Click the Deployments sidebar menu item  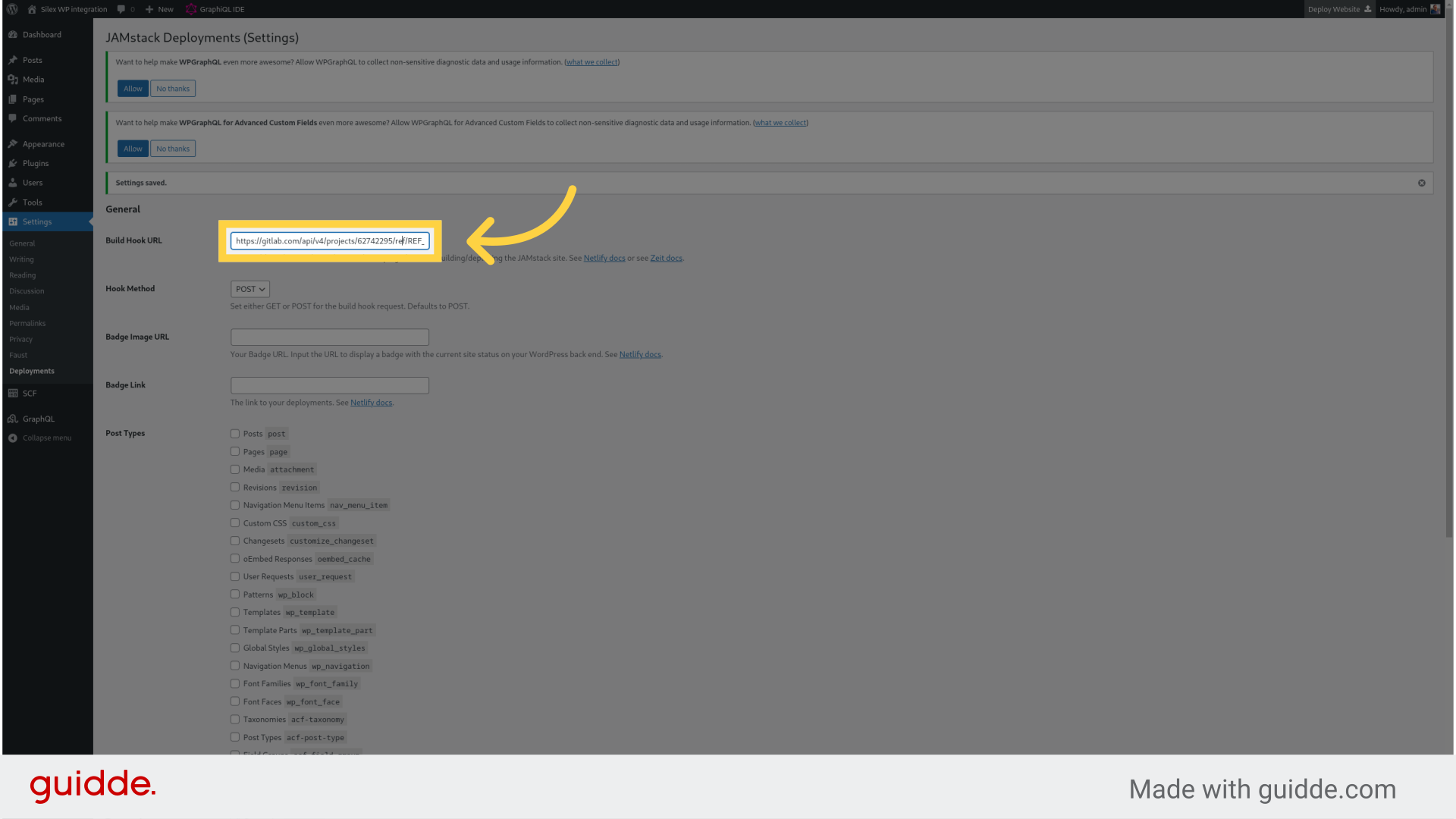click(x=32, y=371)
